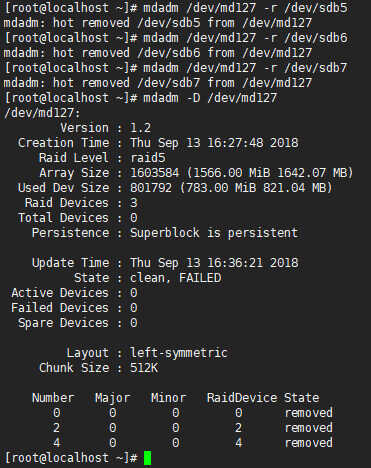Click the Number column header
The image size is (371, 468).
tap(53, 398)
